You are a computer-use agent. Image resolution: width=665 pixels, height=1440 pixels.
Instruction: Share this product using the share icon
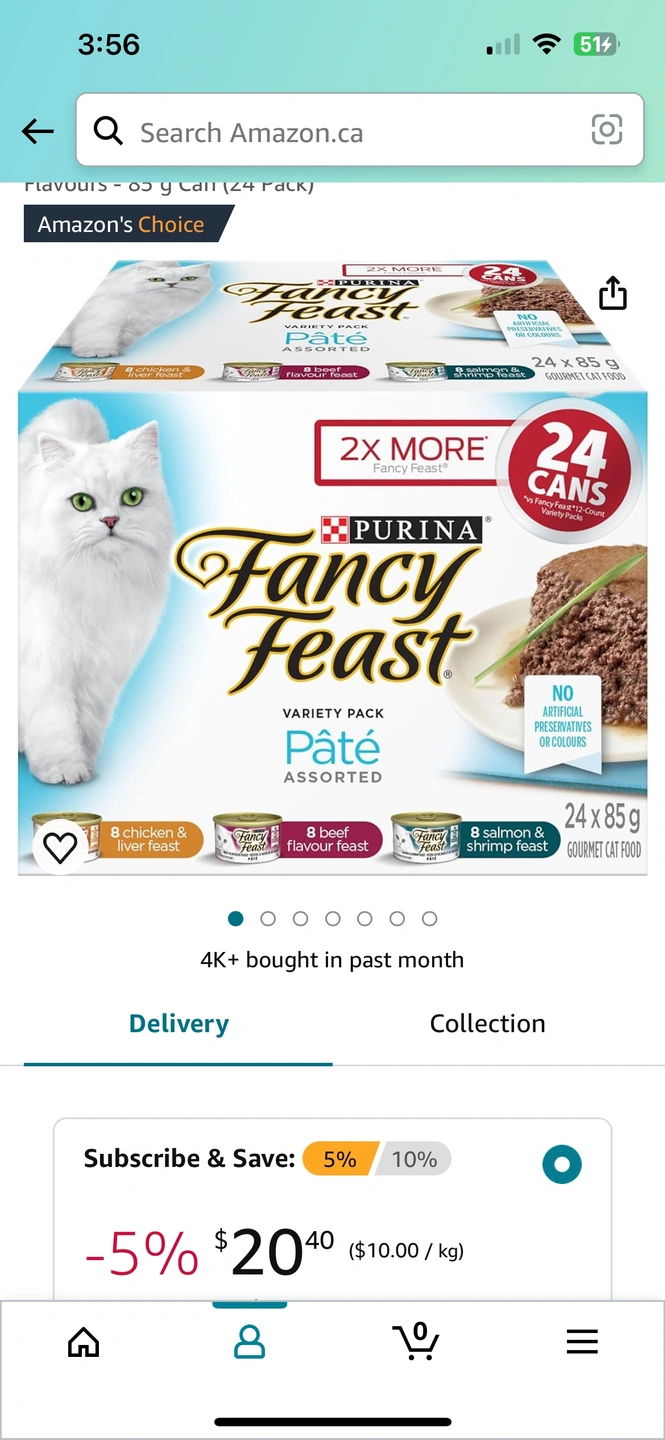pyautogui.click(x=613, y=292)
